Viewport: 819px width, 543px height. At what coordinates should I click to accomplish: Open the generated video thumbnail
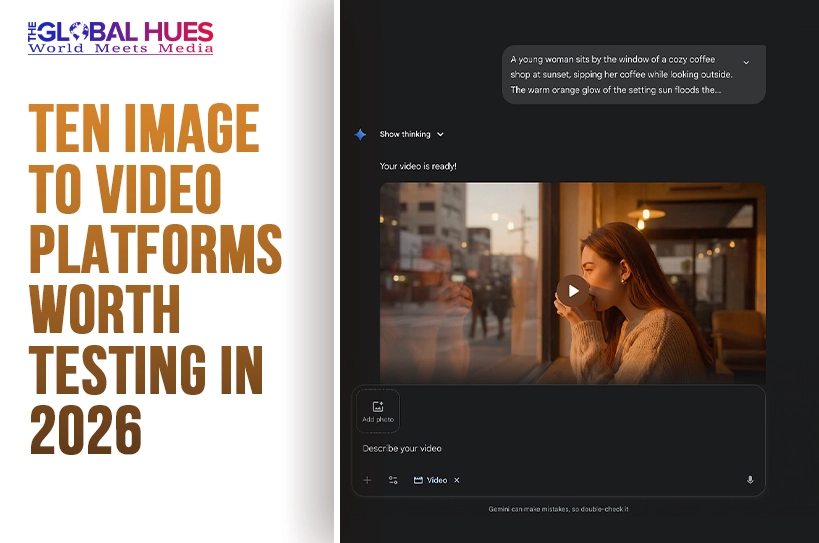572,283
